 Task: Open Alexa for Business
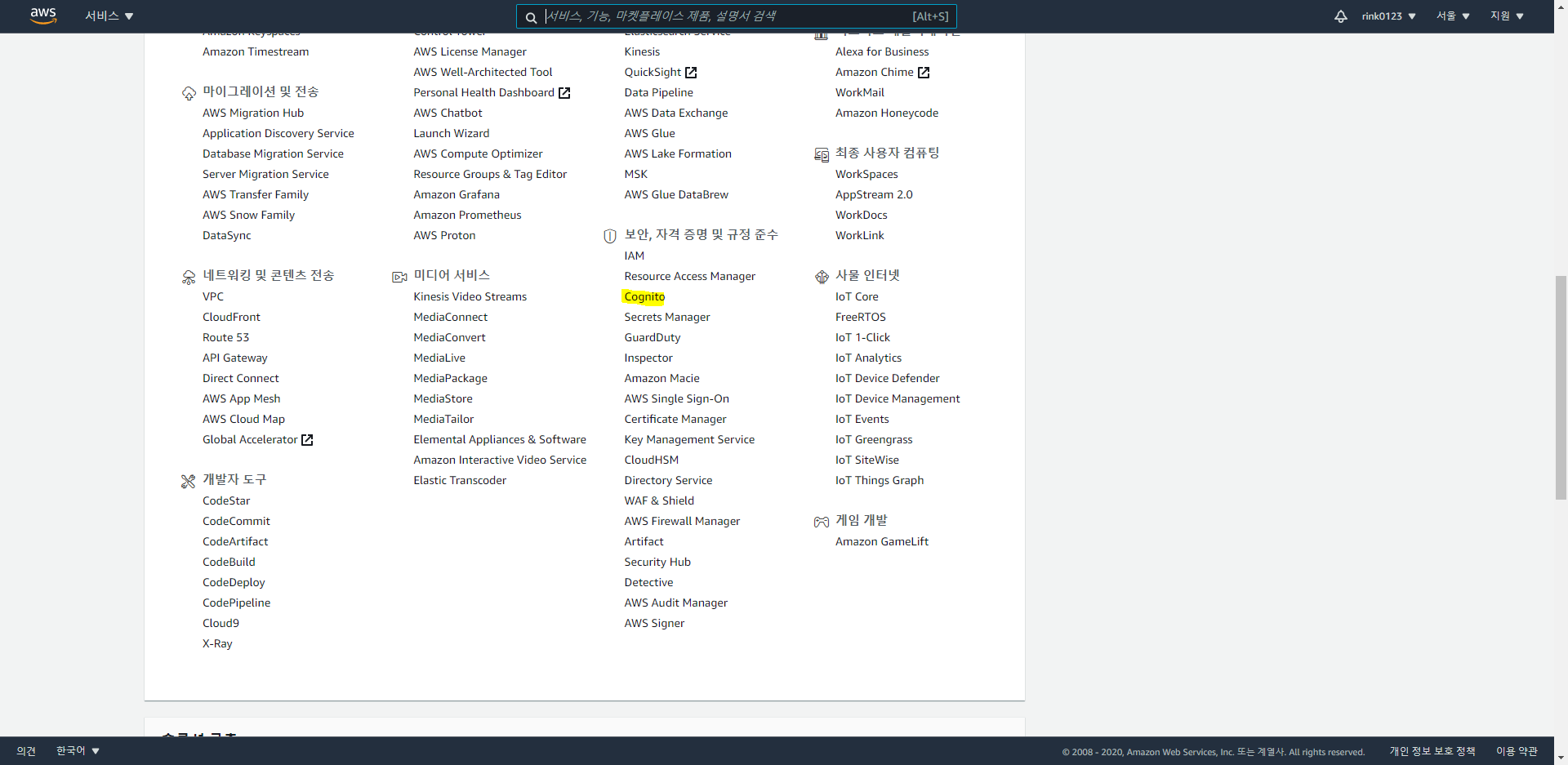(x=882, y=52)
